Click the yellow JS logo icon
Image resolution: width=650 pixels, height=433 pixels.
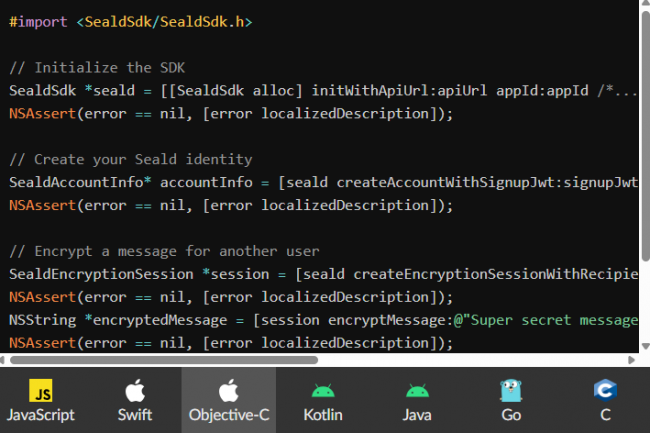tap(41, 390)
